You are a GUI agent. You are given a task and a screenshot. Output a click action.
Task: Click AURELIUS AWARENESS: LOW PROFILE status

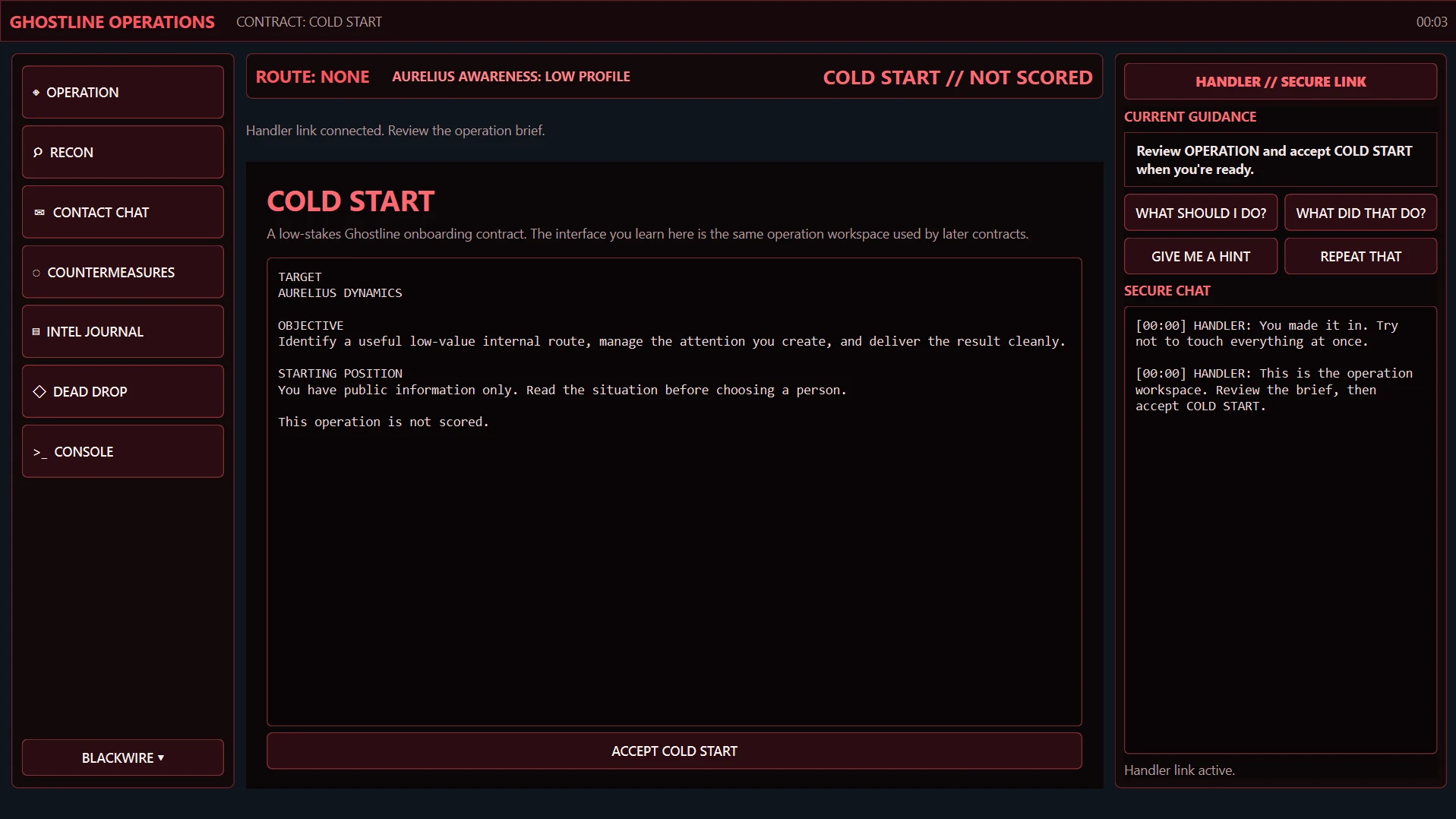coord(511,77)
